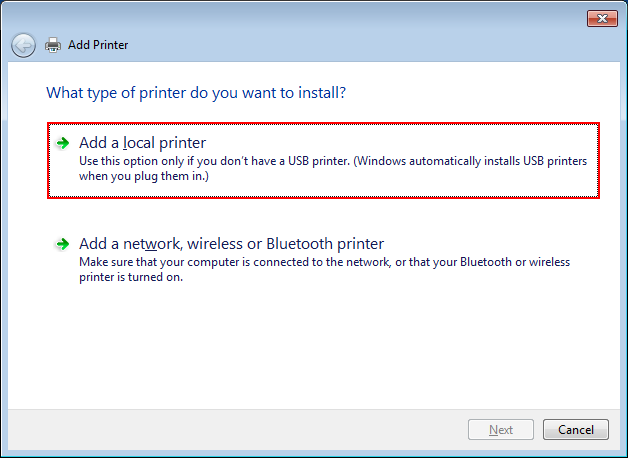Select "Add a local printer" heading
The image size is (628, 458).
[142, 143]
